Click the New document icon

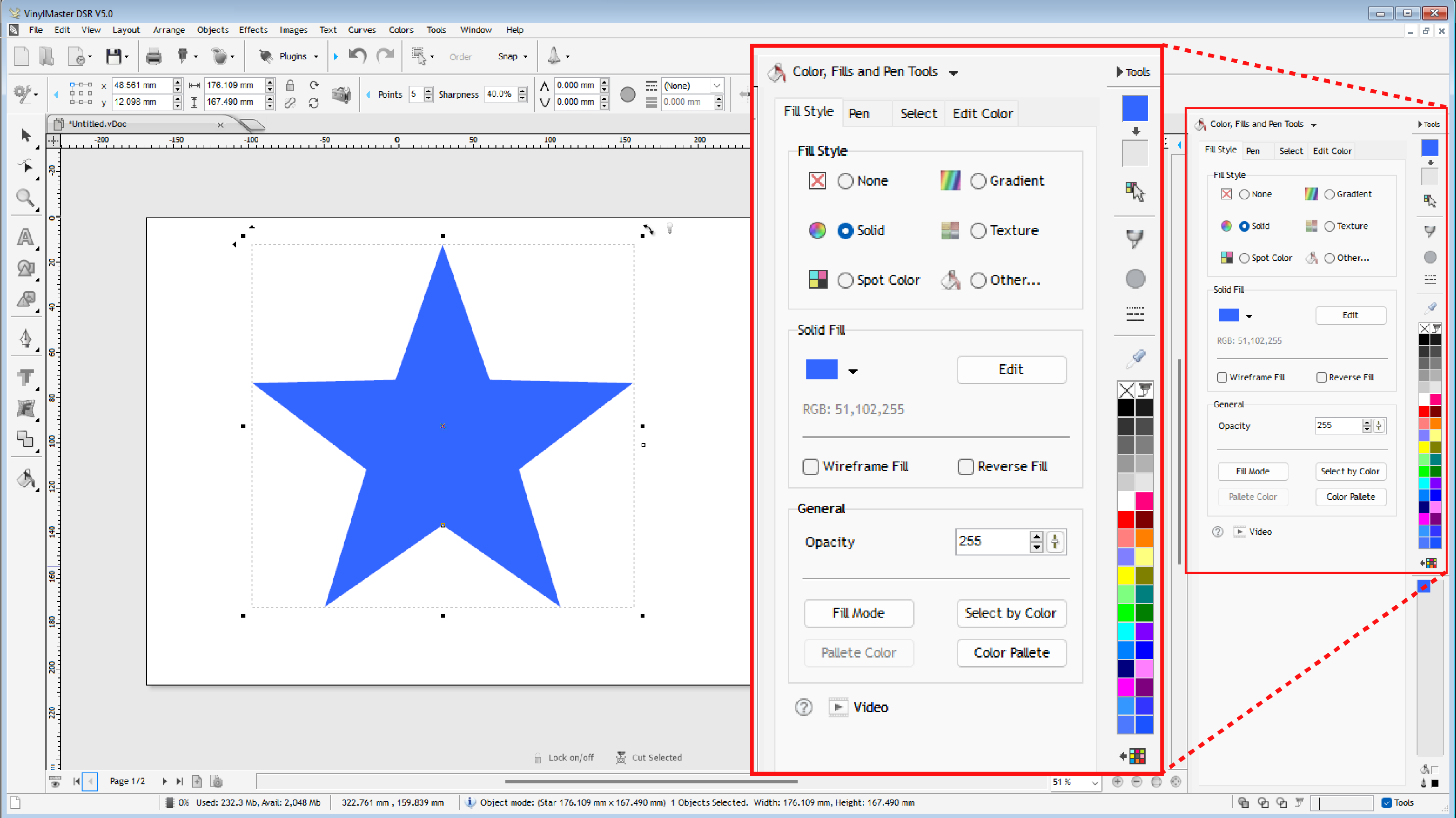click(x=21, y=56)
